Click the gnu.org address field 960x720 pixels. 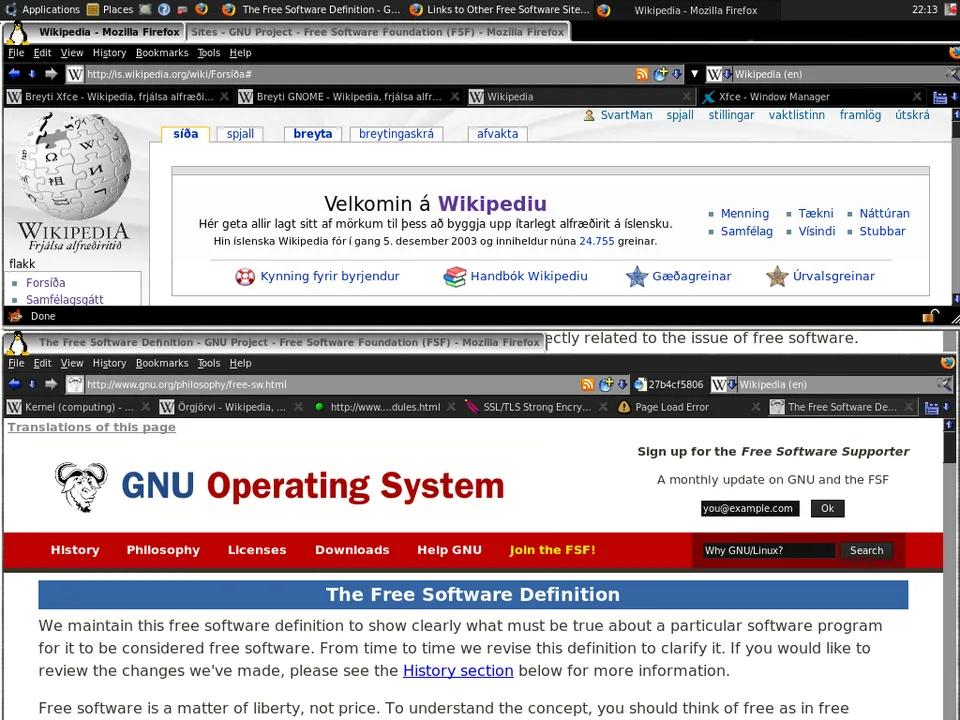point(332,384)
